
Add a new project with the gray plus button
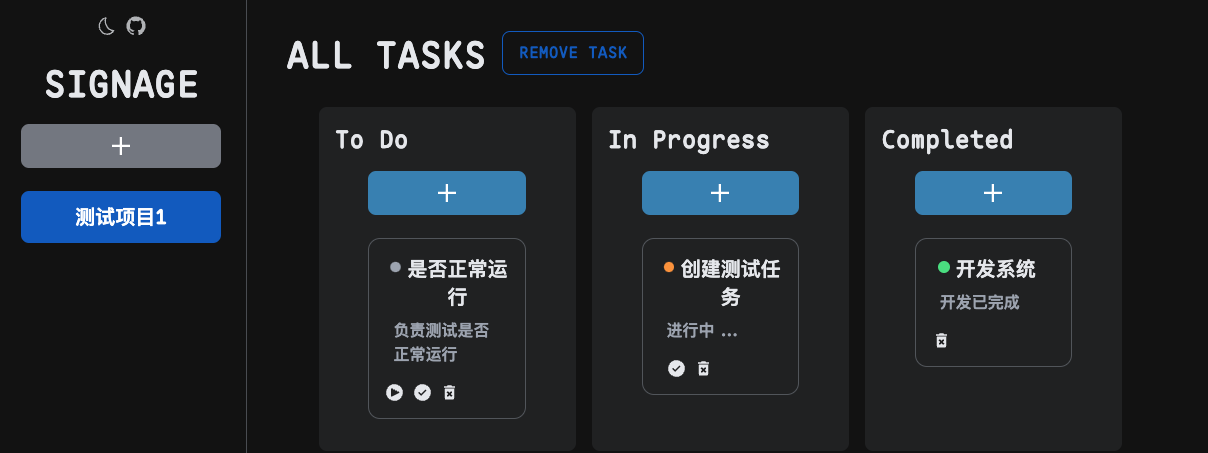pyautogui.click(x=121, y=146)
